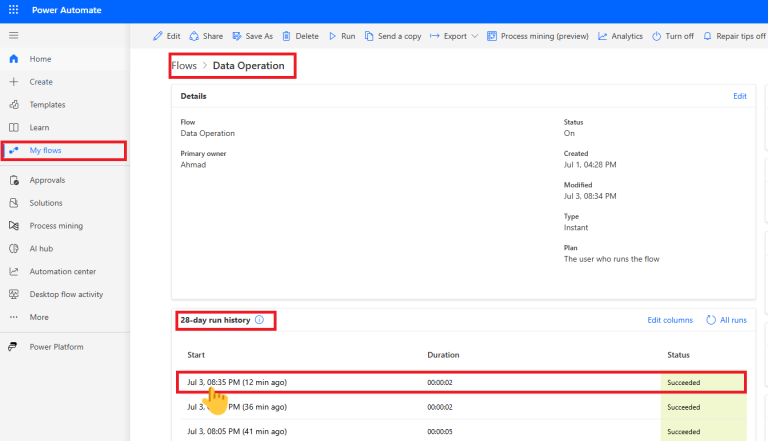Image resolution: width=768 pixels, height=441 pixels.
Task: Click the AI hub icon
Action: 14,248
